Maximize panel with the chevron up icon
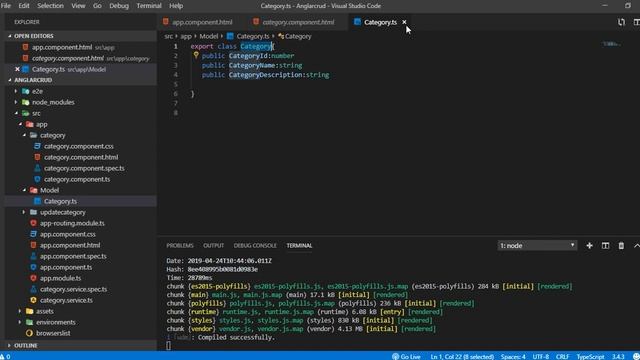Image resolution: width=640 pixels, height=360 pixels. click(636, 245)
